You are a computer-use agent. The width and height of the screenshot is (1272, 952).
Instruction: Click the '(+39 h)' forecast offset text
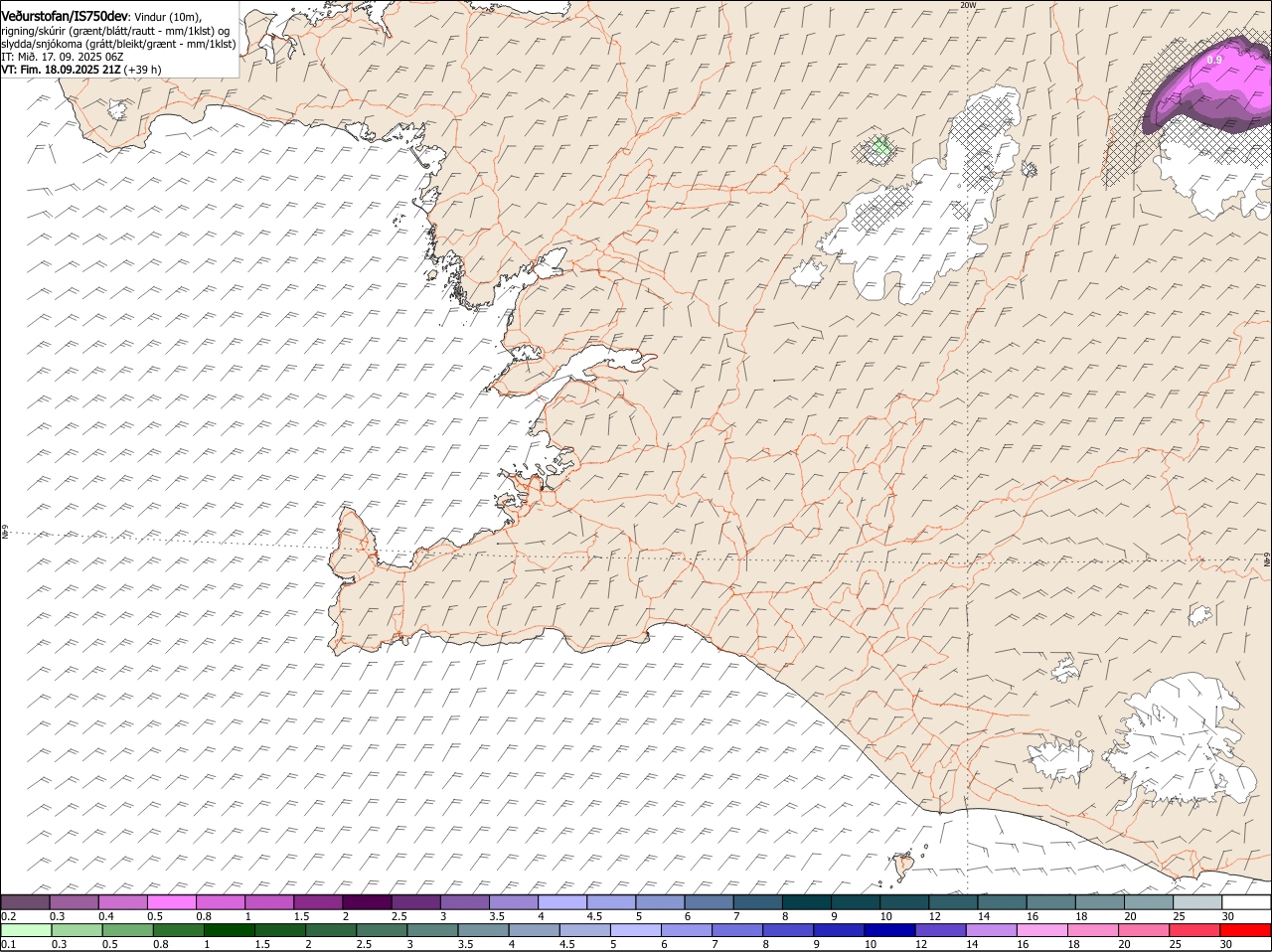tap(143, 70)
